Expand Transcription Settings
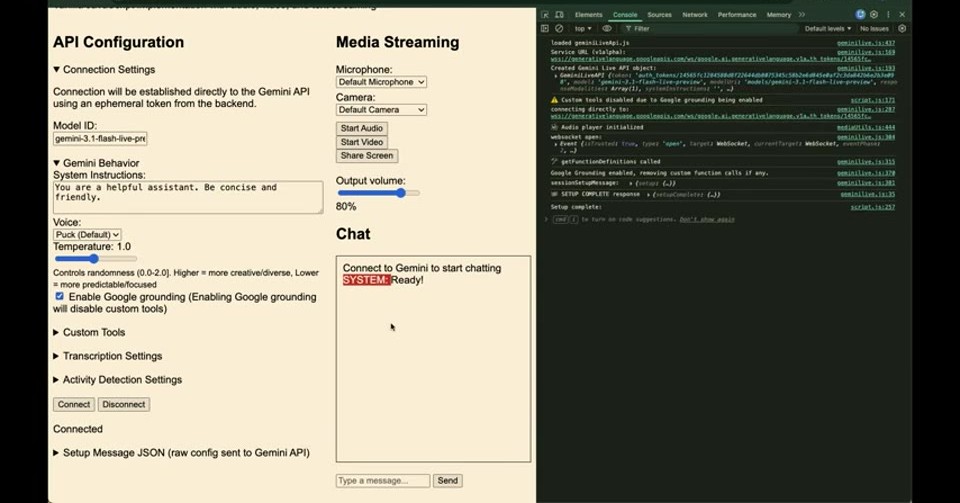Screen dimensions: 960x503 click(107, 356)
